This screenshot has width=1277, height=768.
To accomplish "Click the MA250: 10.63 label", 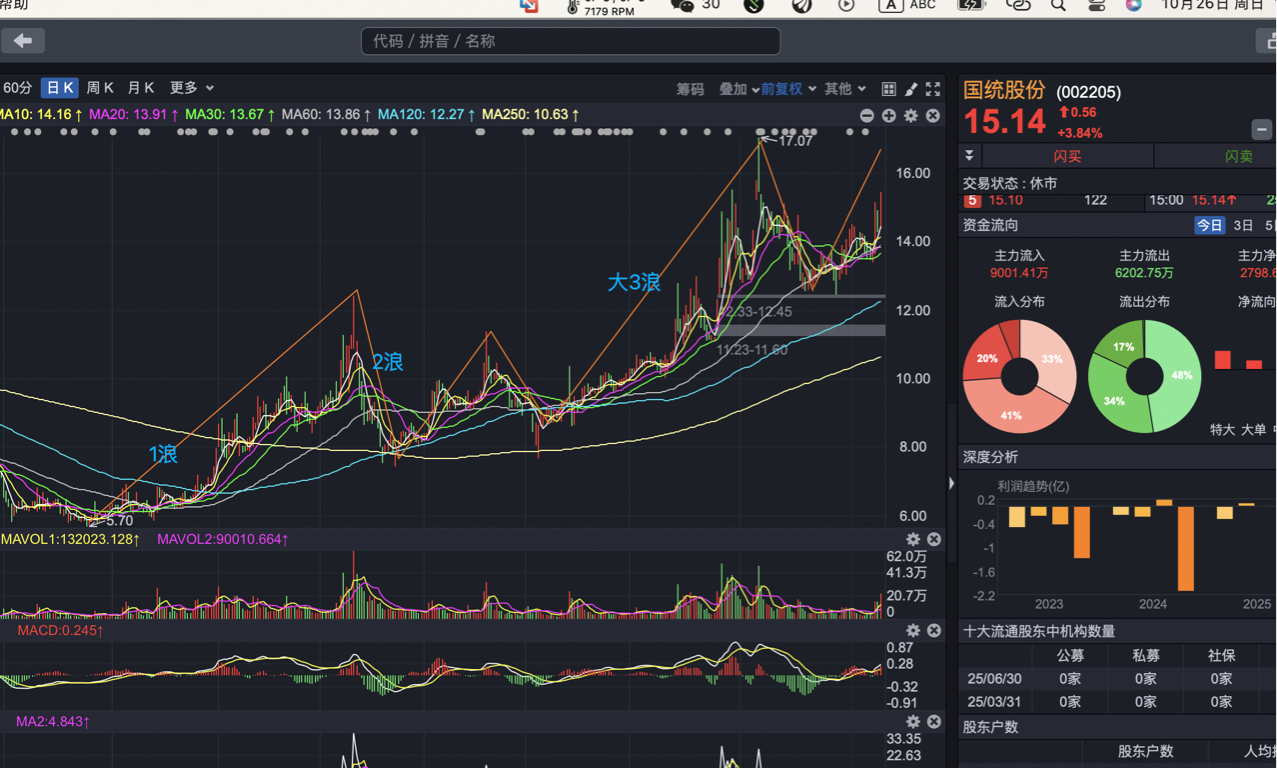I will pos(530,115).
